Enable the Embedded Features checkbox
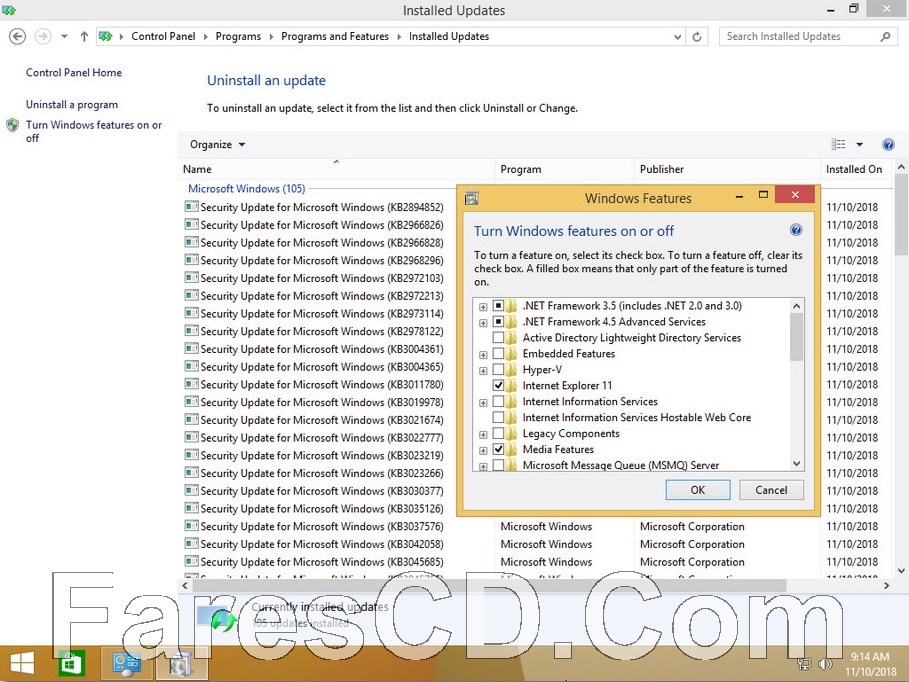 click(498, 354)
